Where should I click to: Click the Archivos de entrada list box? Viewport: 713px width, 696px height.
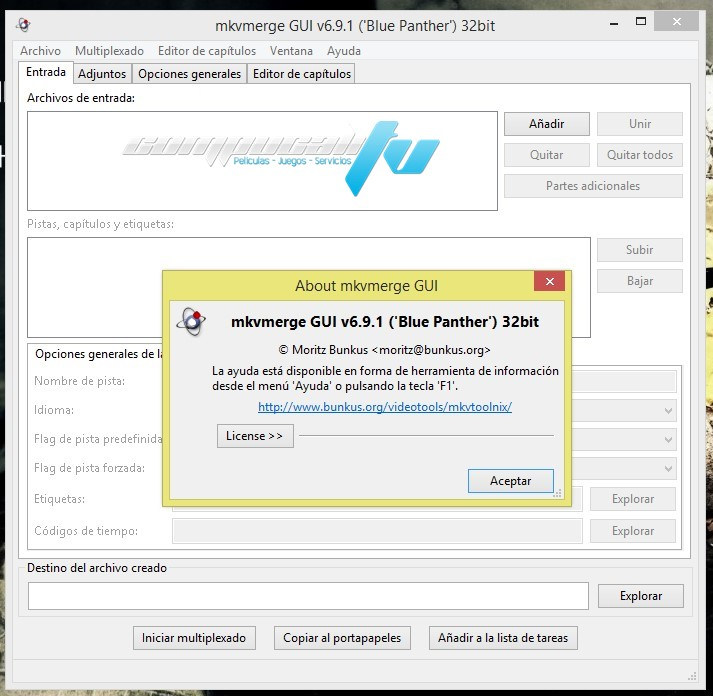click(x=262, y=161)
